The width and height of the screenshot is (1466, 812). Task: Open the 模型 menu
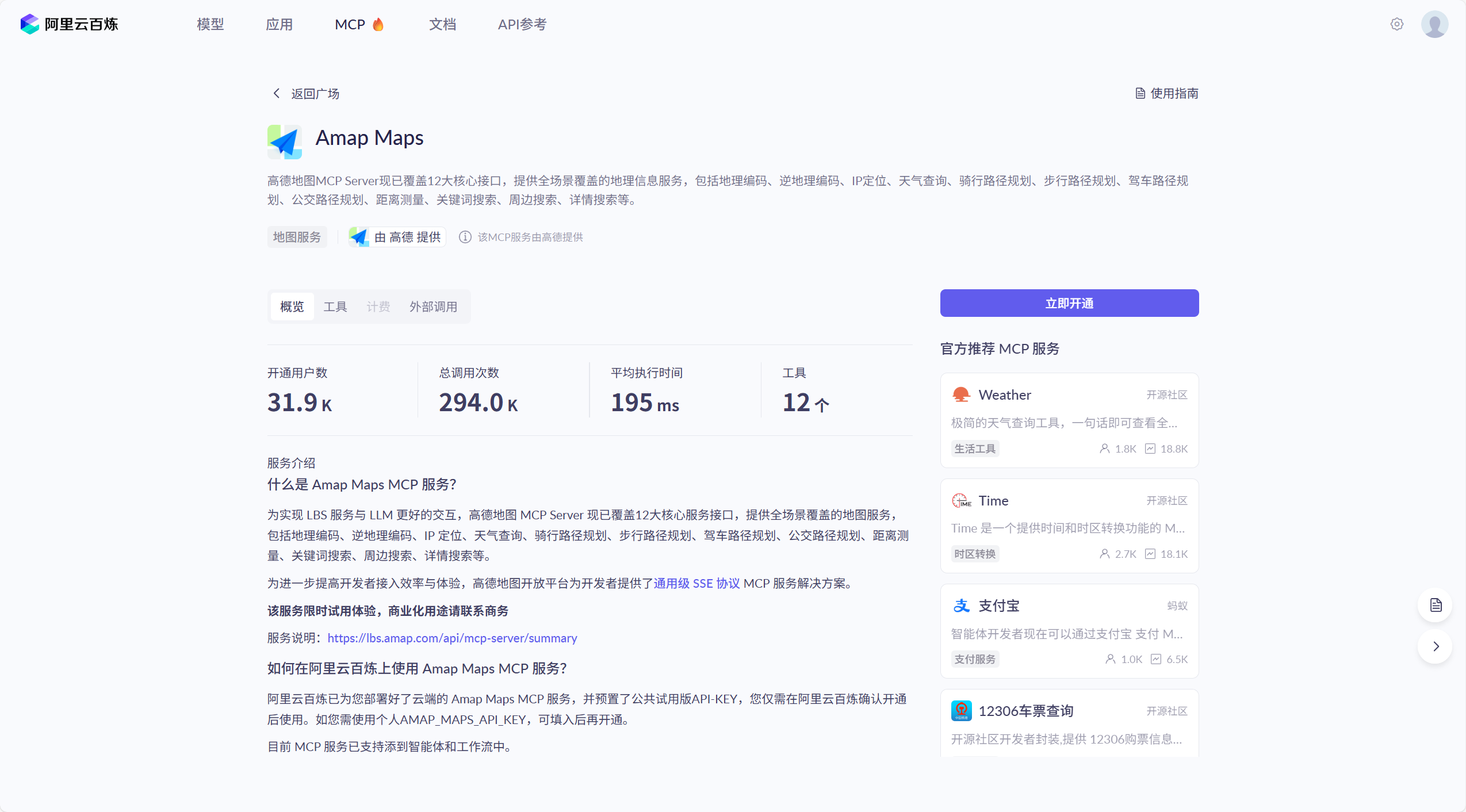pos(210,24)
